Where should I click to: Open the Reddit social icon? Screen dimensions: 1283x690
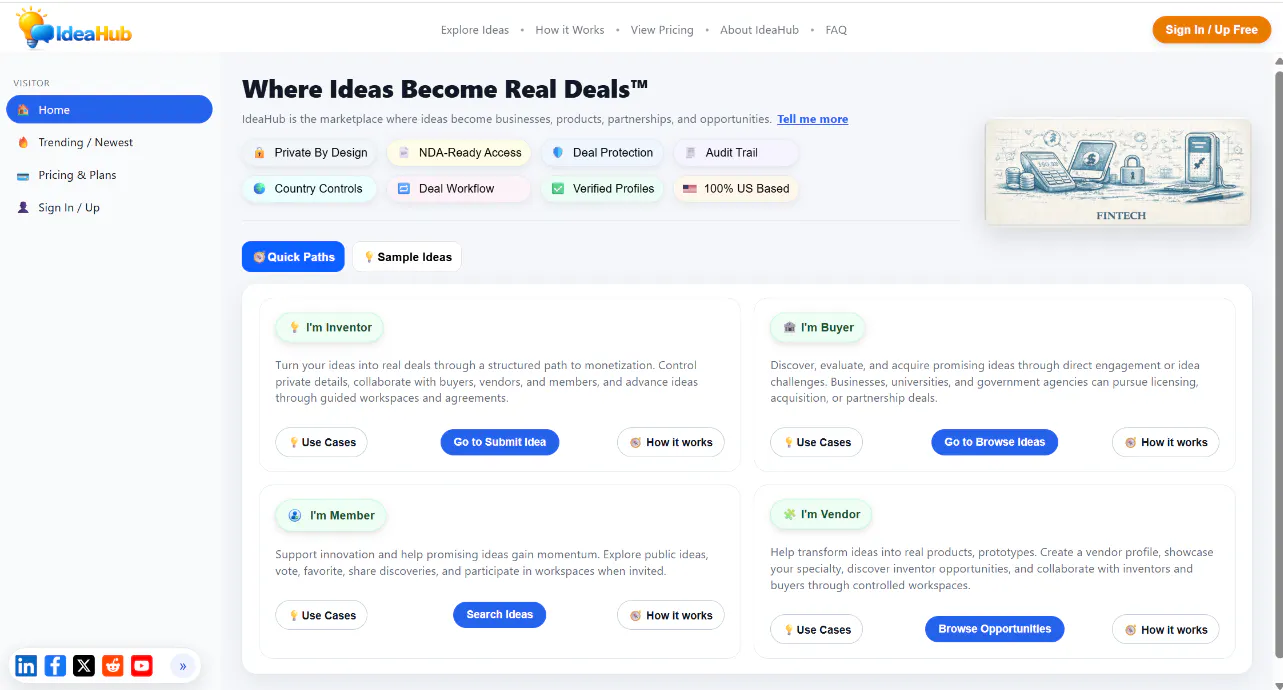(x=113, y=665)
